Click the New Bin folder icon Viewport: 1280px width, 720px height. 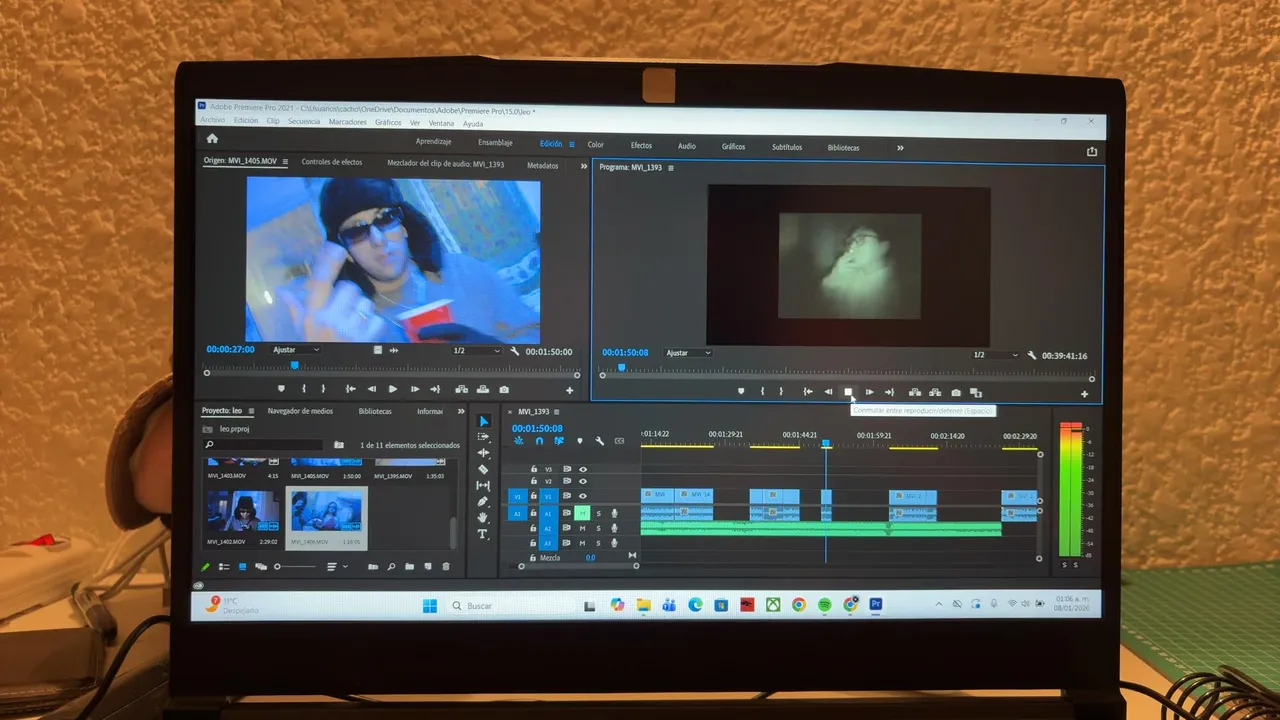pyautogui.click(x=409, y=567)
